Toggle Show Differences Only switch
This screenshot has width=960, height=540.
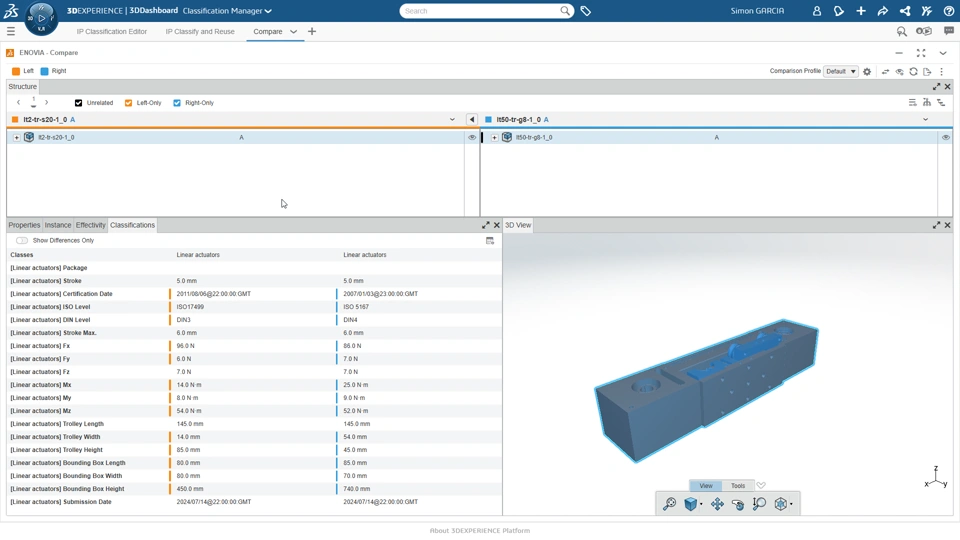click(22, 241)
